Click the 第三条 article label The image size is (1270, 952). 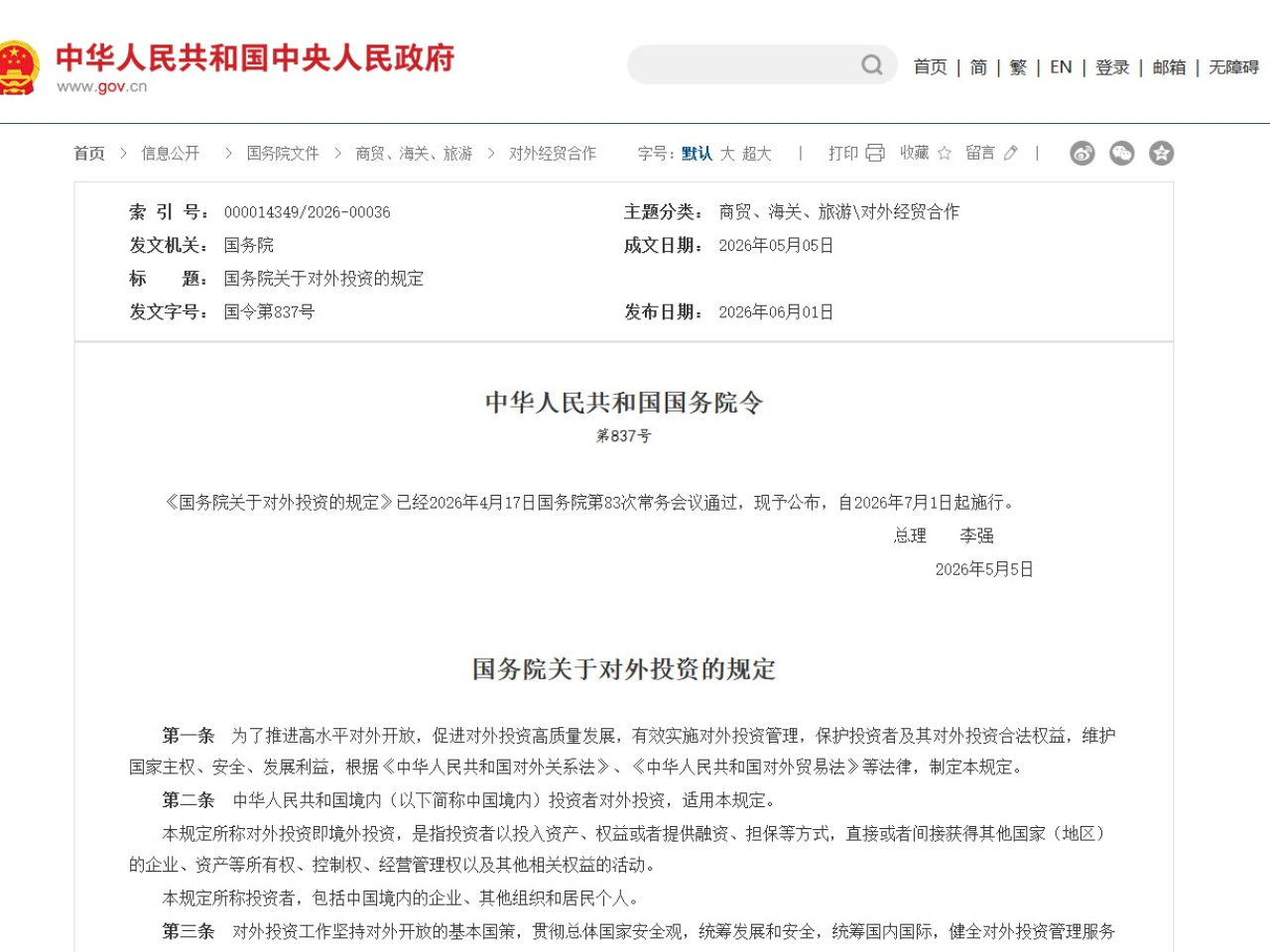point(189,931)
